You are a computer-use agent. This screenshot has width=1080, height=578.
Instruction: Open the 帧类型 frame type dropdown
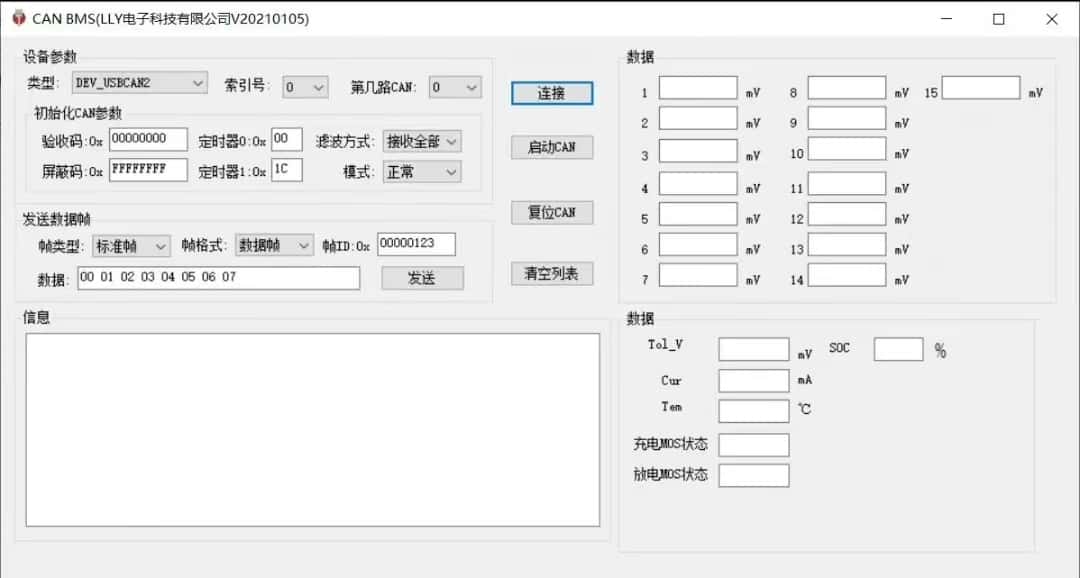131,246
